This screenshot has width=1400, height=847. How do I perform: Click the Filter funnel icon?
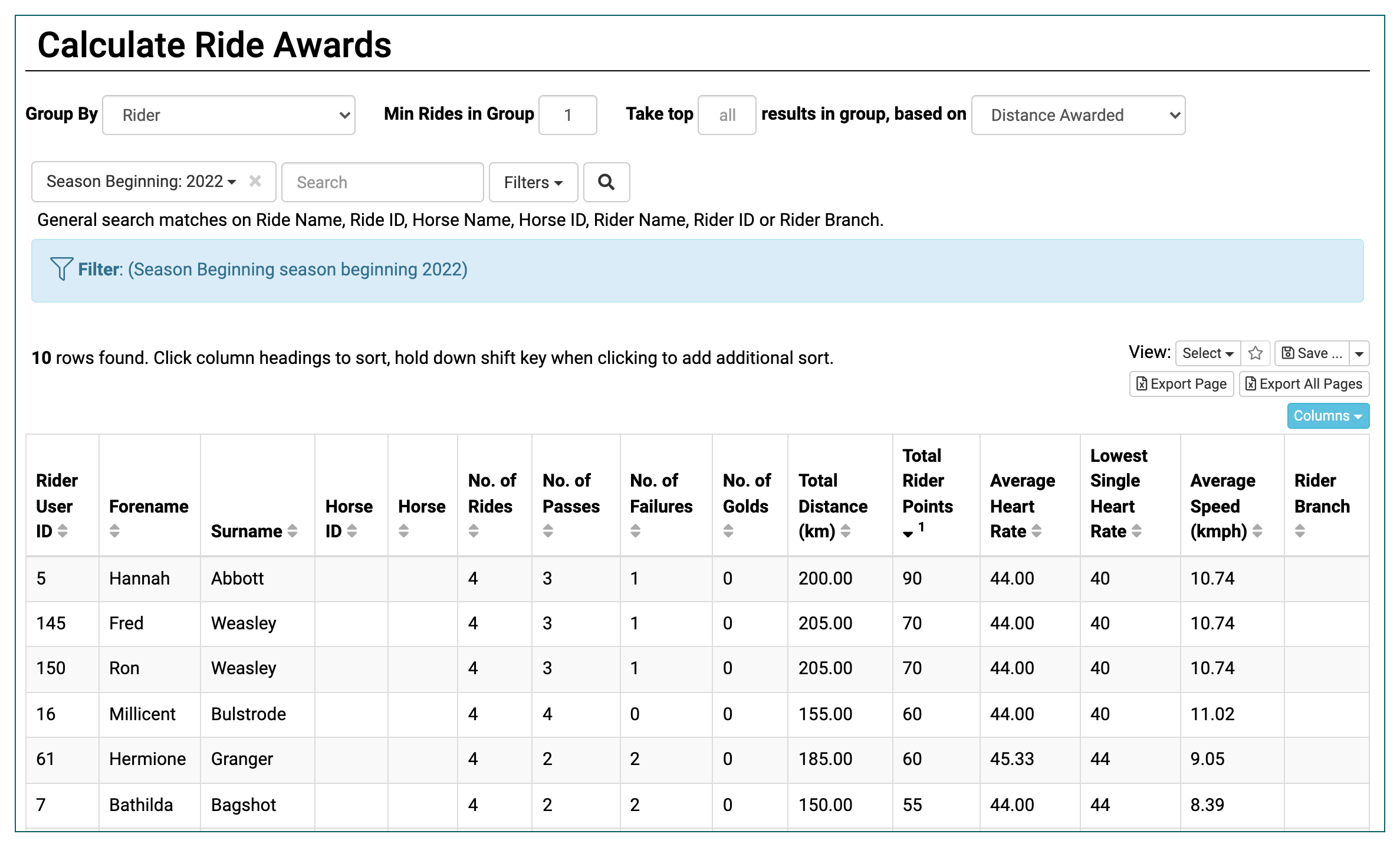tap(61, 269)
